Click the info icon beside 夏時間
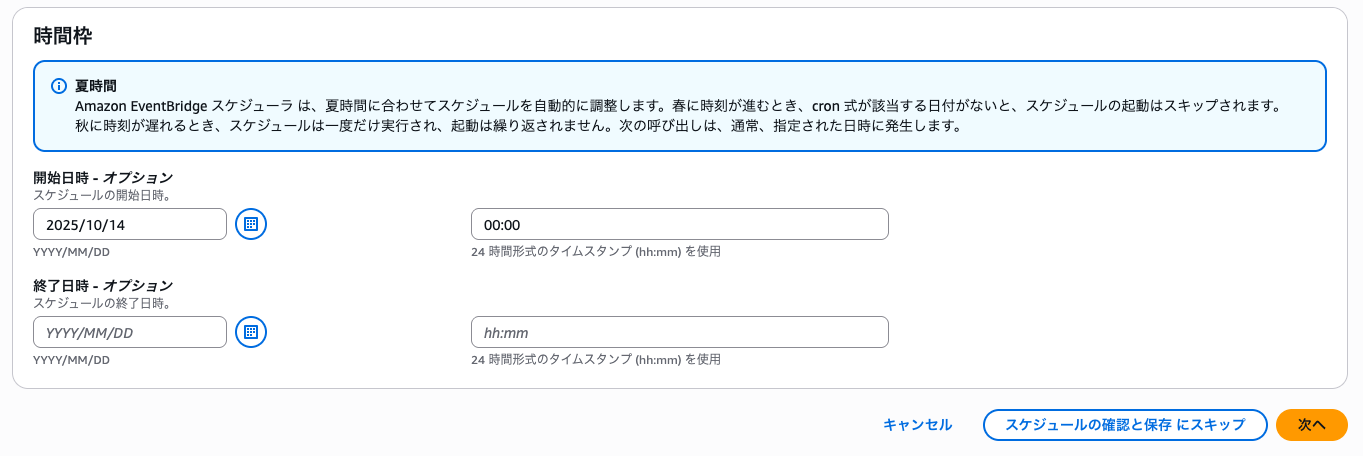This screenshot has width=1363, height=456. 59,87
